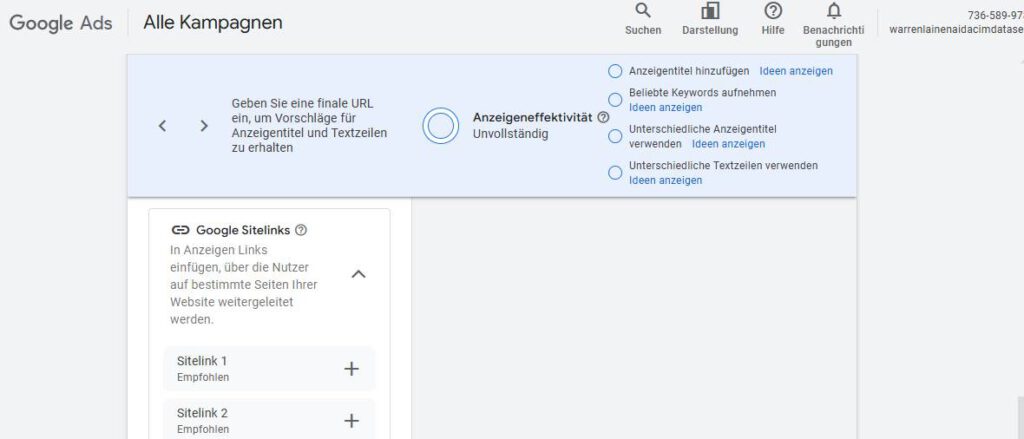Open the Hilfe question mark icon
1024x439 pixels.
point(773,10)
